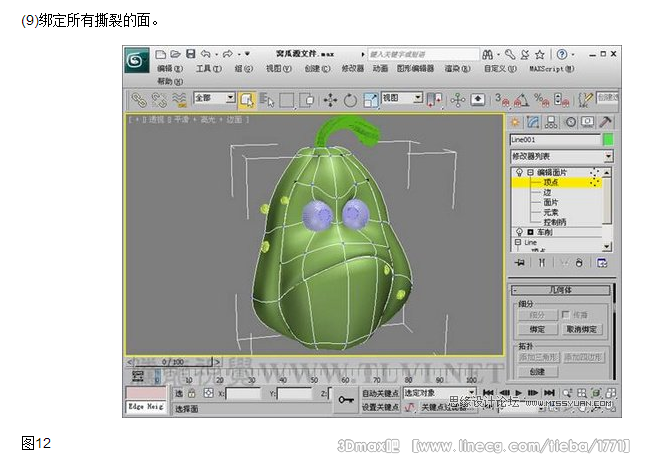Click the Edit Named Selection Sets icon
Image resolution: width=659 pixels, height=463 pixels.
585,100
